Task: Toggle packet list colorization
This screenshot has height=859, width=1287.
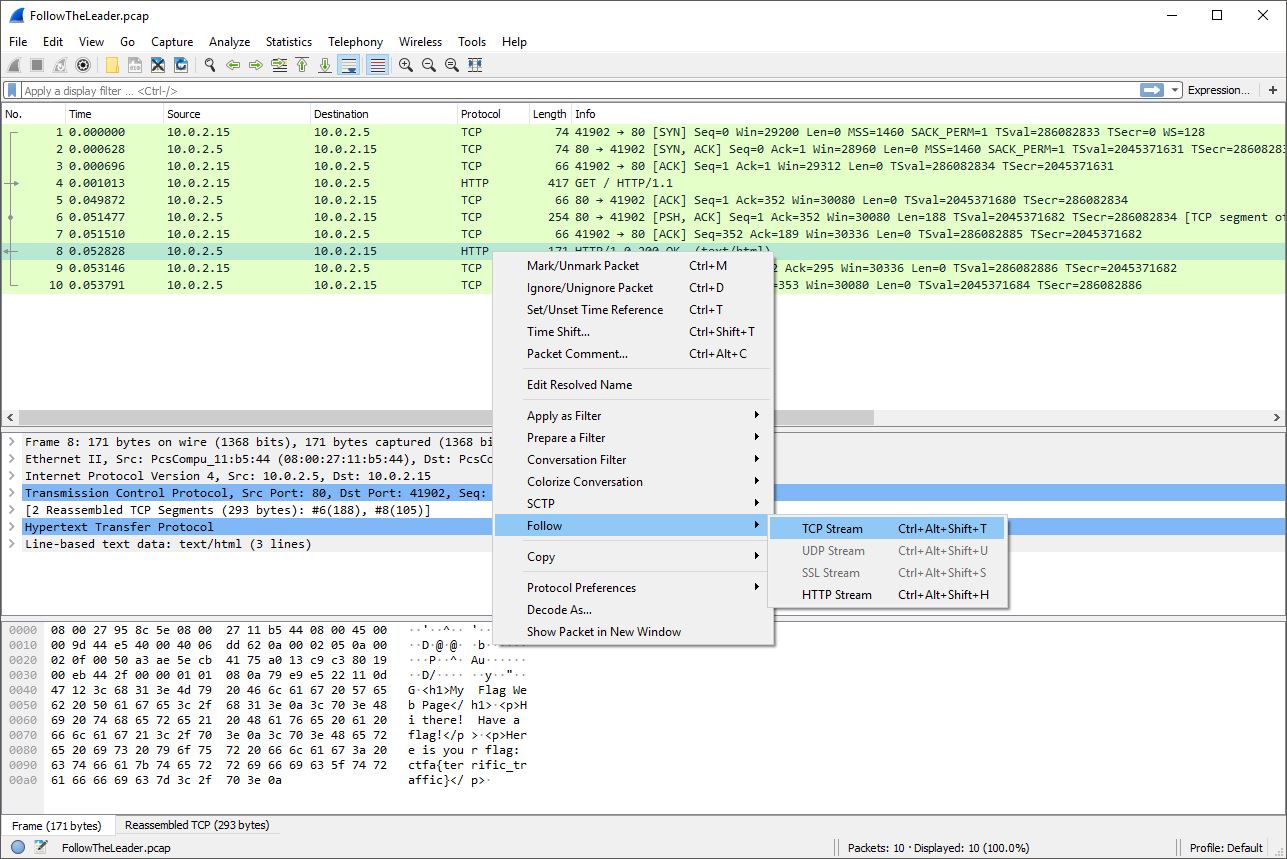Action: (x=377, y=65)
